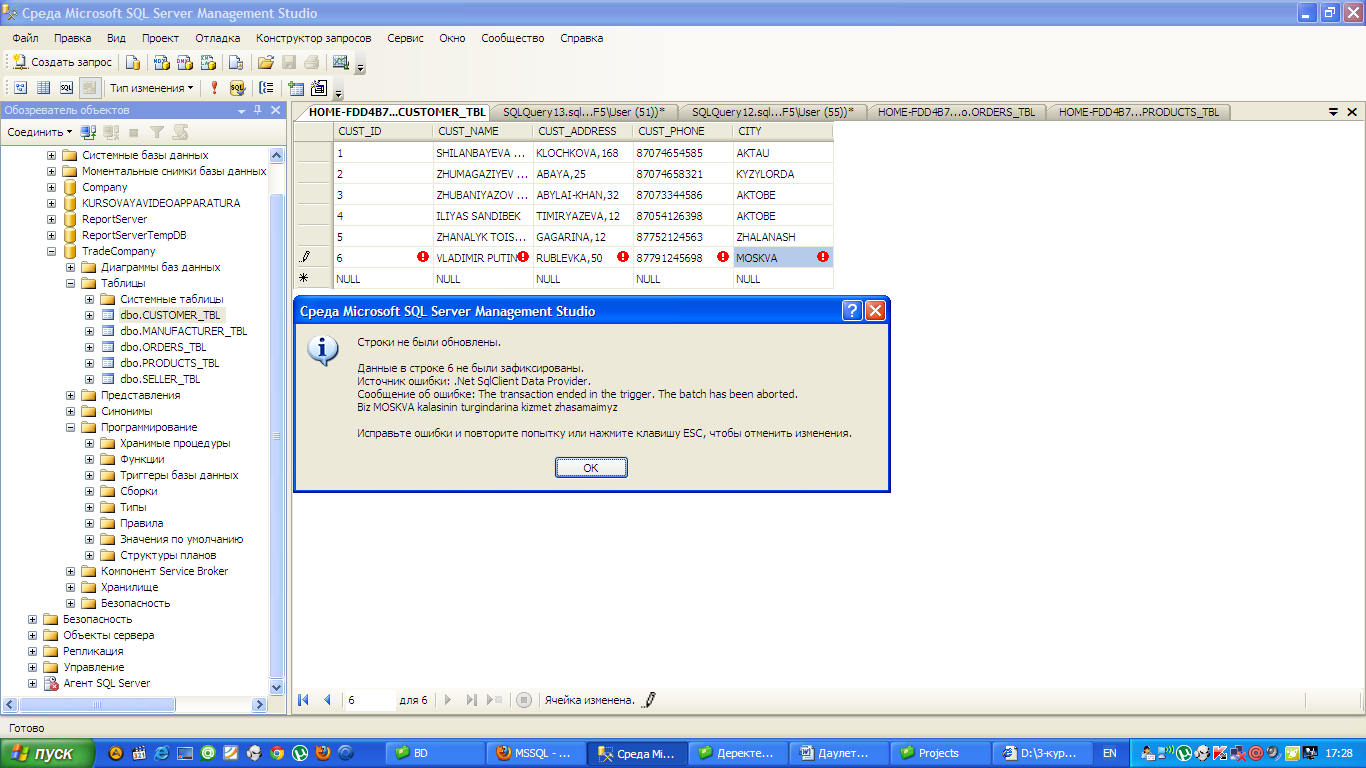Viewport: 1366px width, 768px height.
Task: Click the current row number field
Action: [x=369, y=700]
